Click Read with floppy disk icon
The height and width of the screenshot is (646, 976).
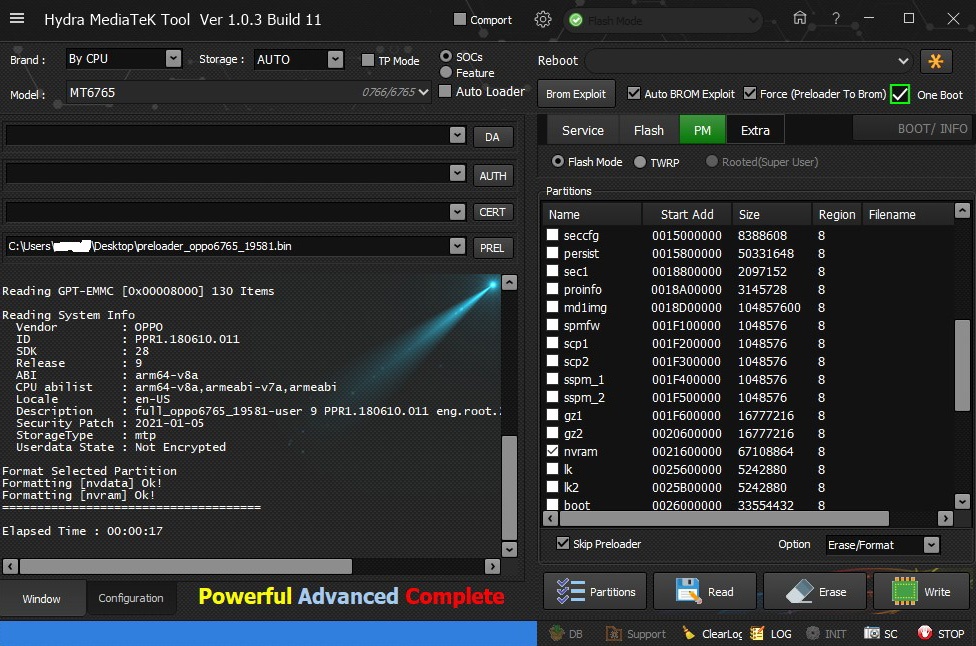click(x=705, y=591)
